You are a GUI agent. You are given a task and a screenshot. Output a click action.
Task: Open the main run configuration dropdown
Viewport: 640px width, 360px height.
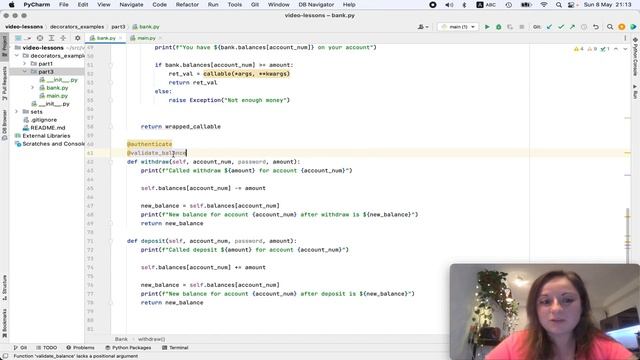click(458, 27)
